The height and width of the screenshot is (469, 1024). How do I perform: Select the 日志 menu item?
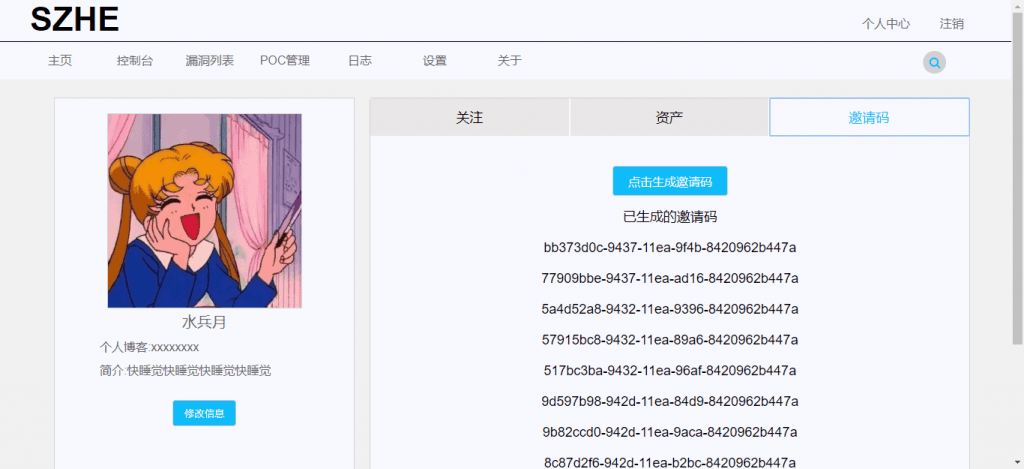click(x=360, y=61)
